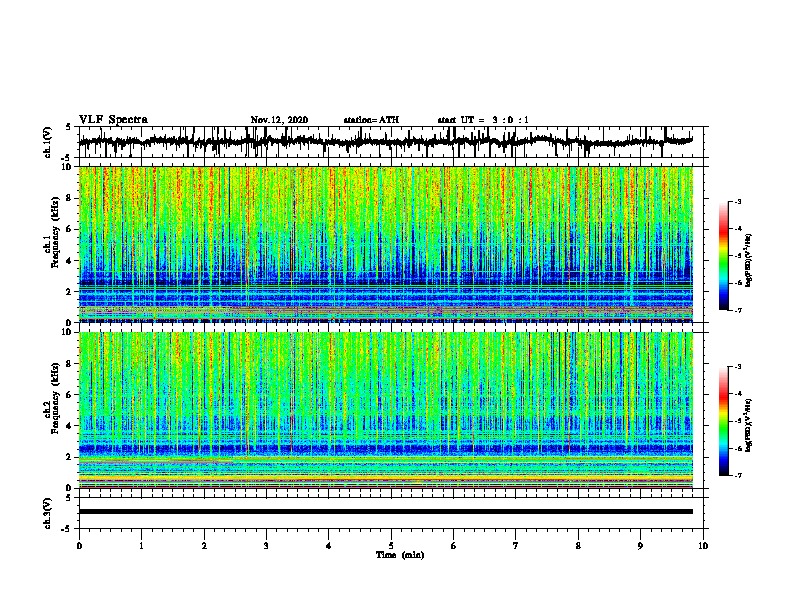Click time-axis tick label "0"
Screen dimensions: 792x612
click(79, 545)
